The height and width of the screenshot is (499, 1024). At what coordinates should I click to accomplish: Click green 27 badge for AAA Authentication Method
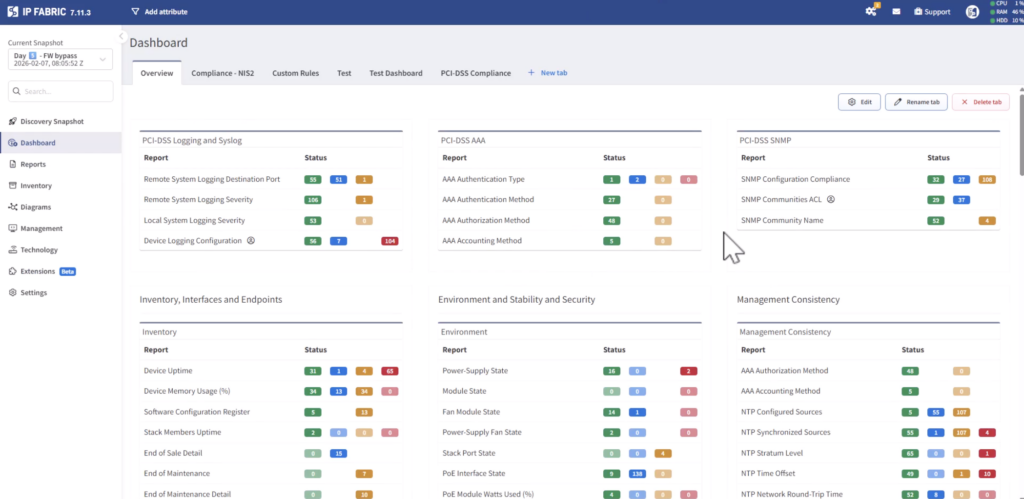pyautogui.click(x=612, y=200)
